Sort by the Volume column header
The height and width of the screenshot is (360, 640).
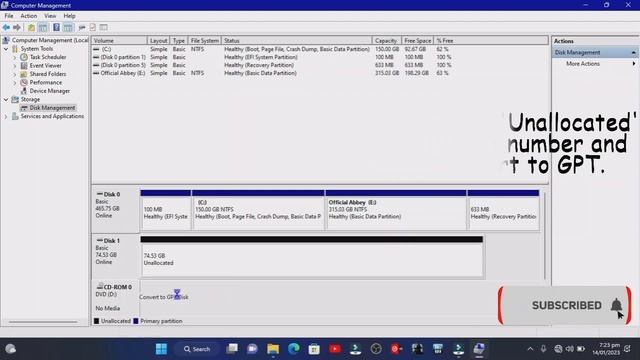tap(119, 41)
